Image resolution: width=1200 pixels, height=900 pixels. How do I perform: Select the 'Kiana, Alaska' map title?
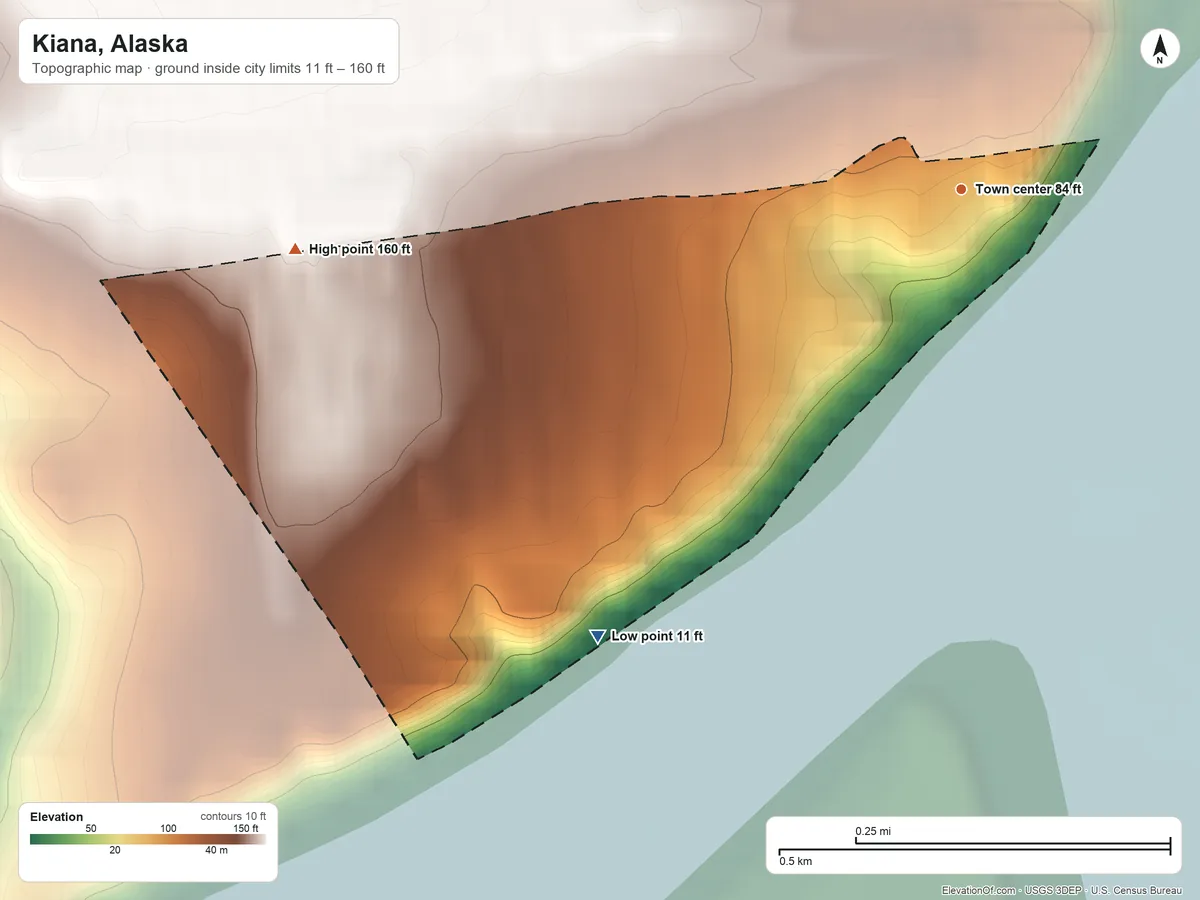110,44
